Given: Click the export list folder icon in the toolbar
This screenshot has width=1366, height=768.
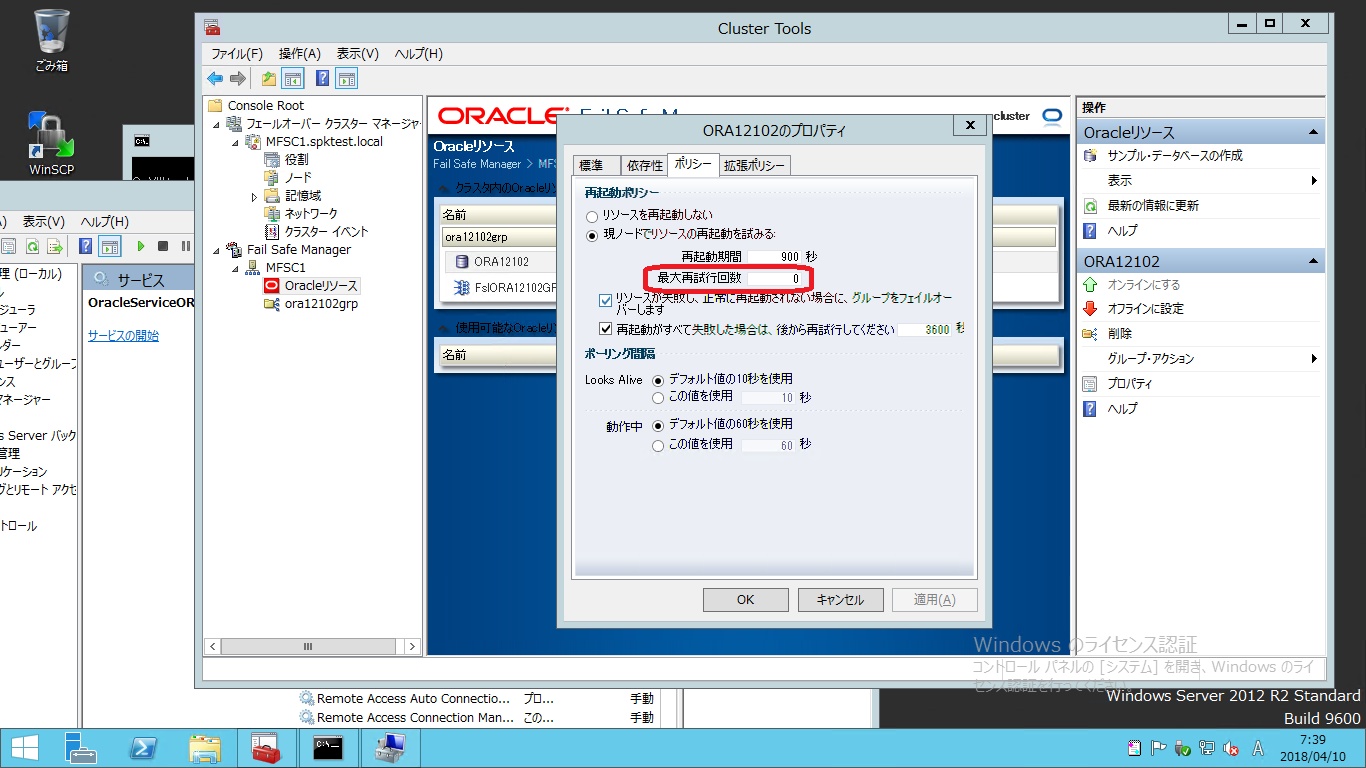Looking at the screenshot, I should (x=268, y=78).
